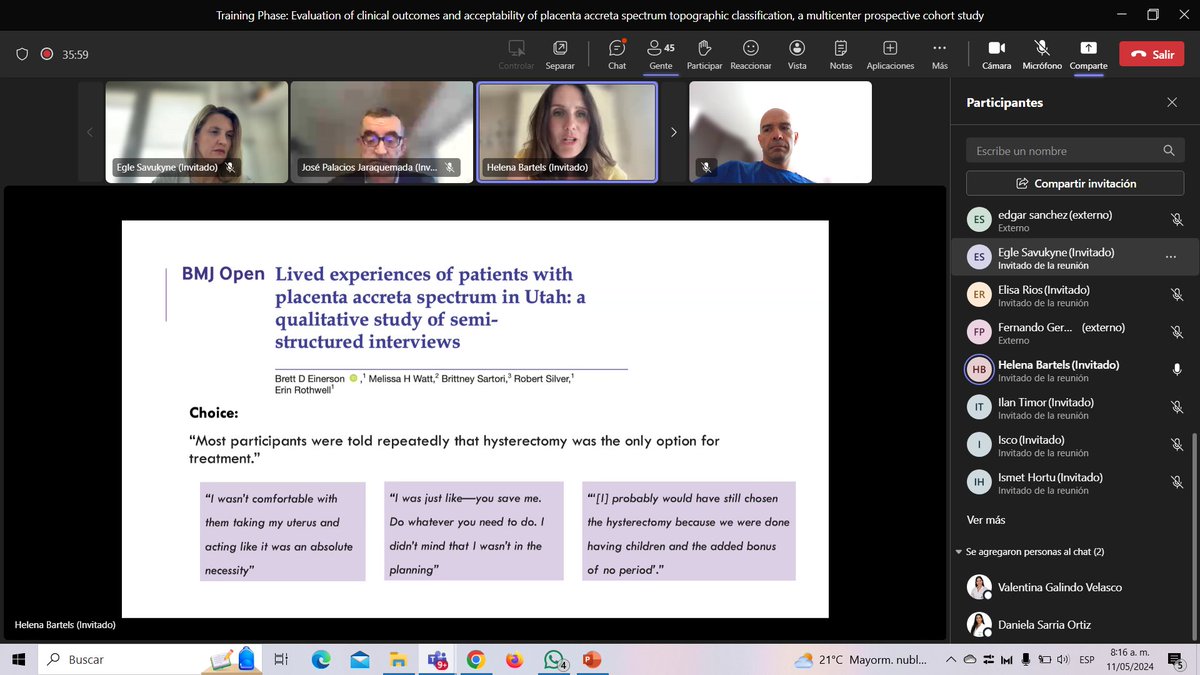Show previous video participants with left arrow
1200x675 pixels.
(x=89, y=132)
